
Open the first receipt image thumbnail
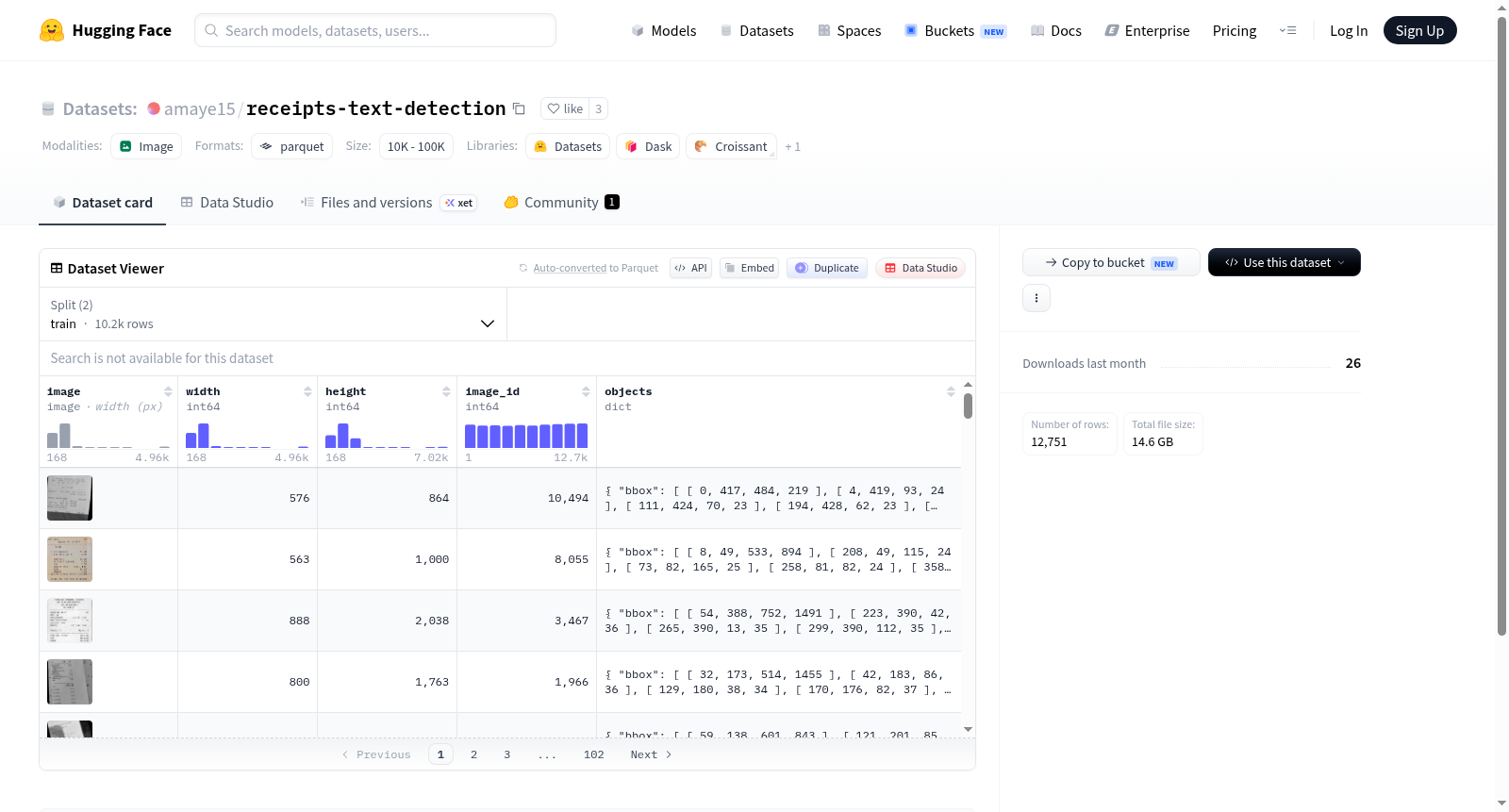pyautogui.click(x=70, y=498)
